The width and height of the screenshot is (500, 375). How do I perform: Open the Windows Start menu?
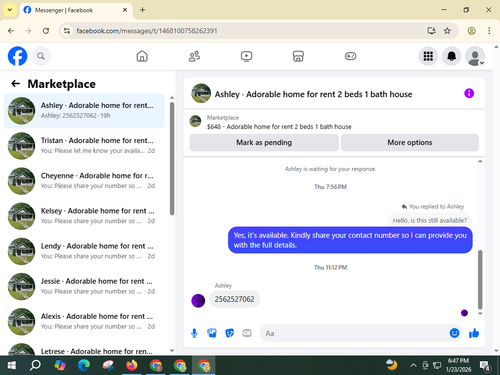[12, 365]
